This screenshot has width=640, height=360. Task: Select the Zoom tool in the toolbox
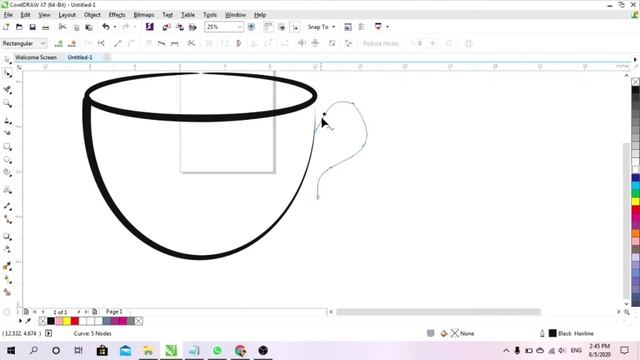point(7,103)
